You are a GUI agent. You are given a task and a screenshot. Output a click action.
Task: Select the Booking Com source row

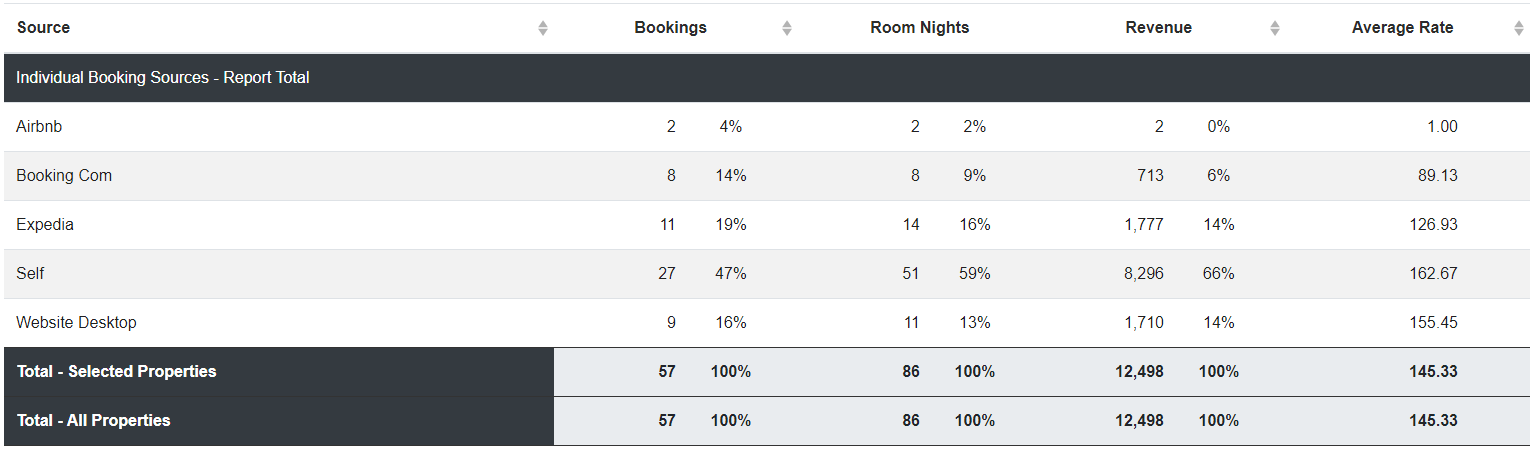[x=767, y=176]
